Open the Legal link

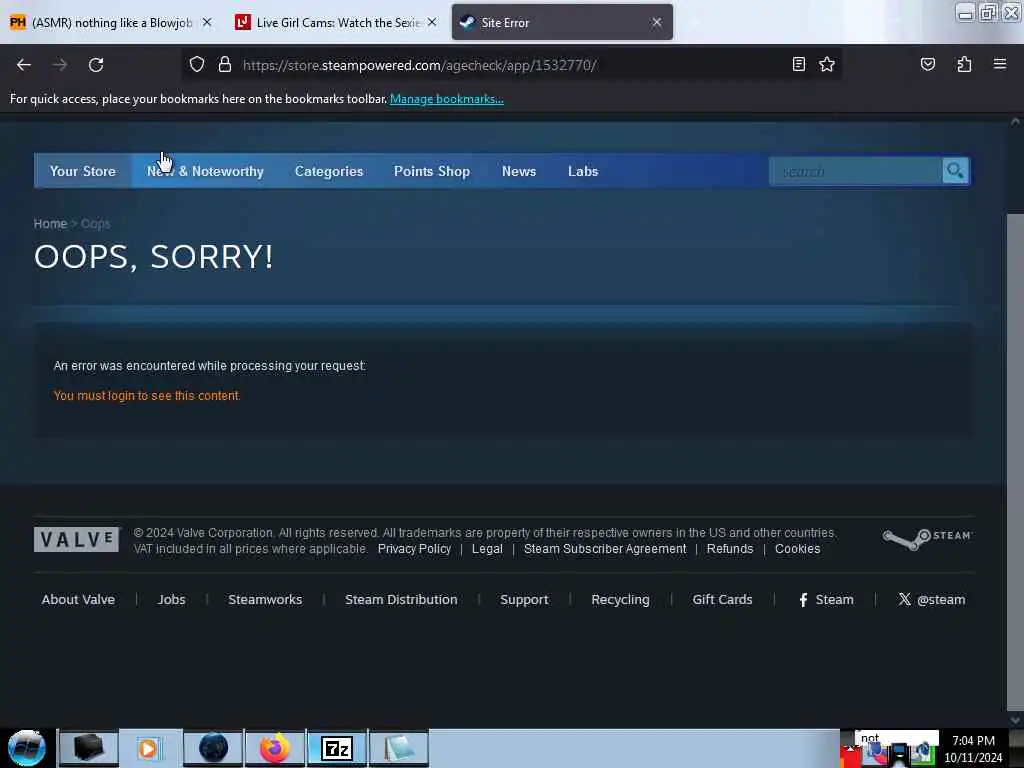pyautogui.click(x=487, y=549)
